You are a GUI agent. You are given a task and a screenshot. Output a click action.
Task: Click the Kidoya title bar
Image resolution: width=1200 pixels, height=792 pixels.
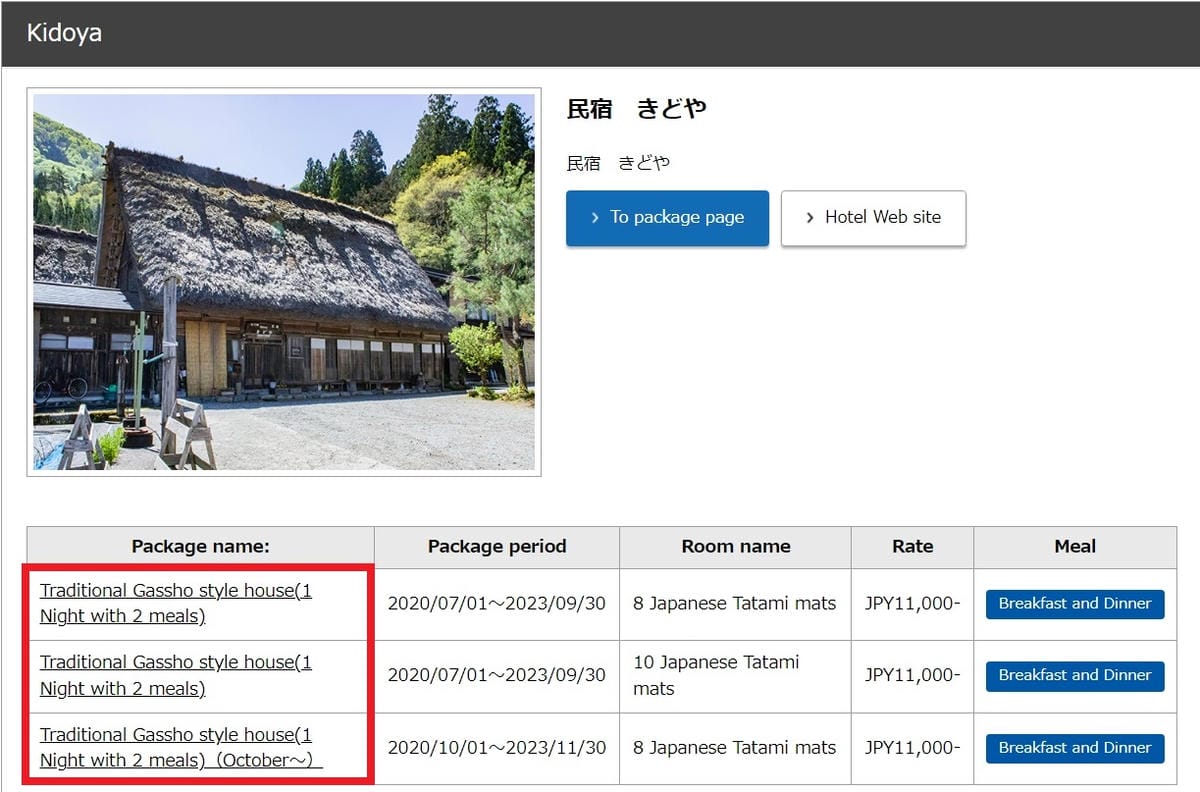click(64, 32)
